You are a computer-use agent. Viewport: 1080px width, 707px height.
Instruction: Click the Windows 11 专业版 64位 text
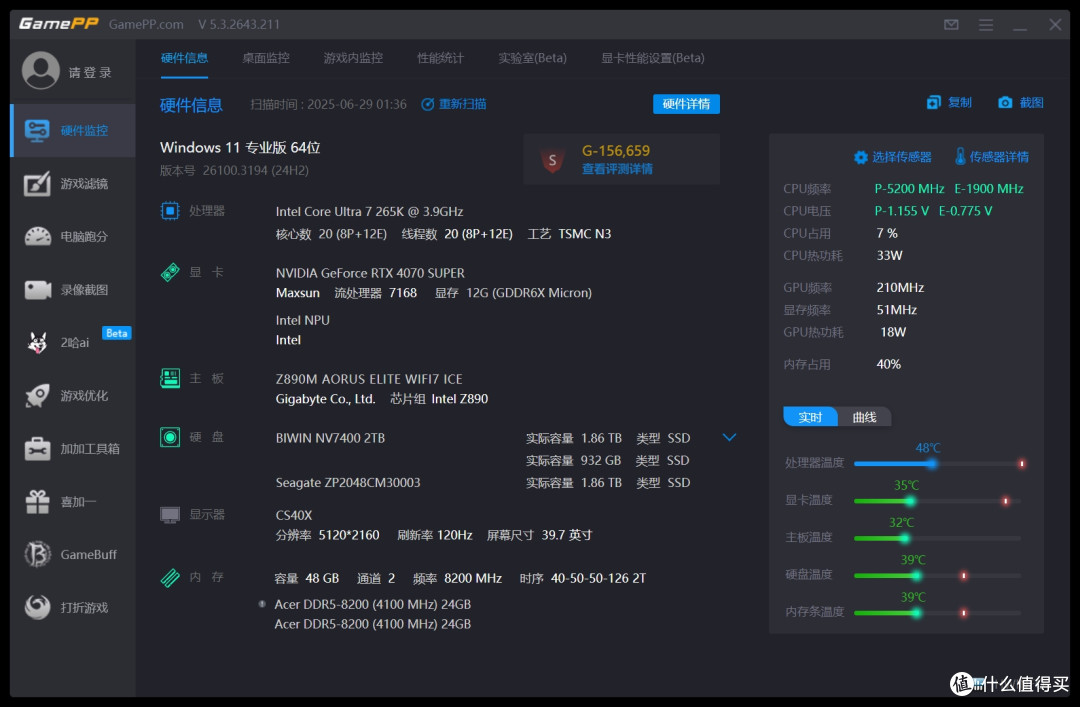click(x=240, y=147)
